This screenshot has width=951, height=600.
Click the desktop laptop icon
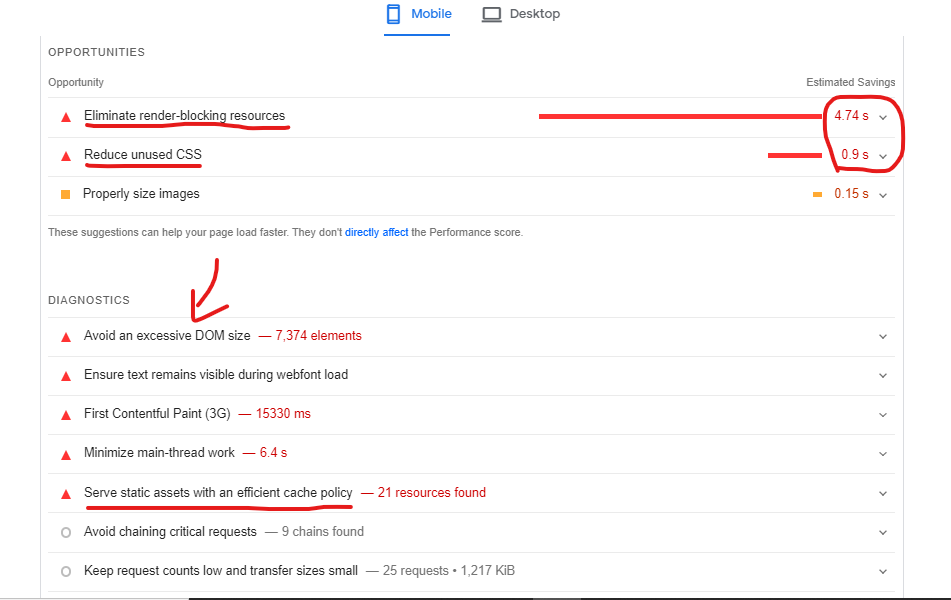coord(491,15)
